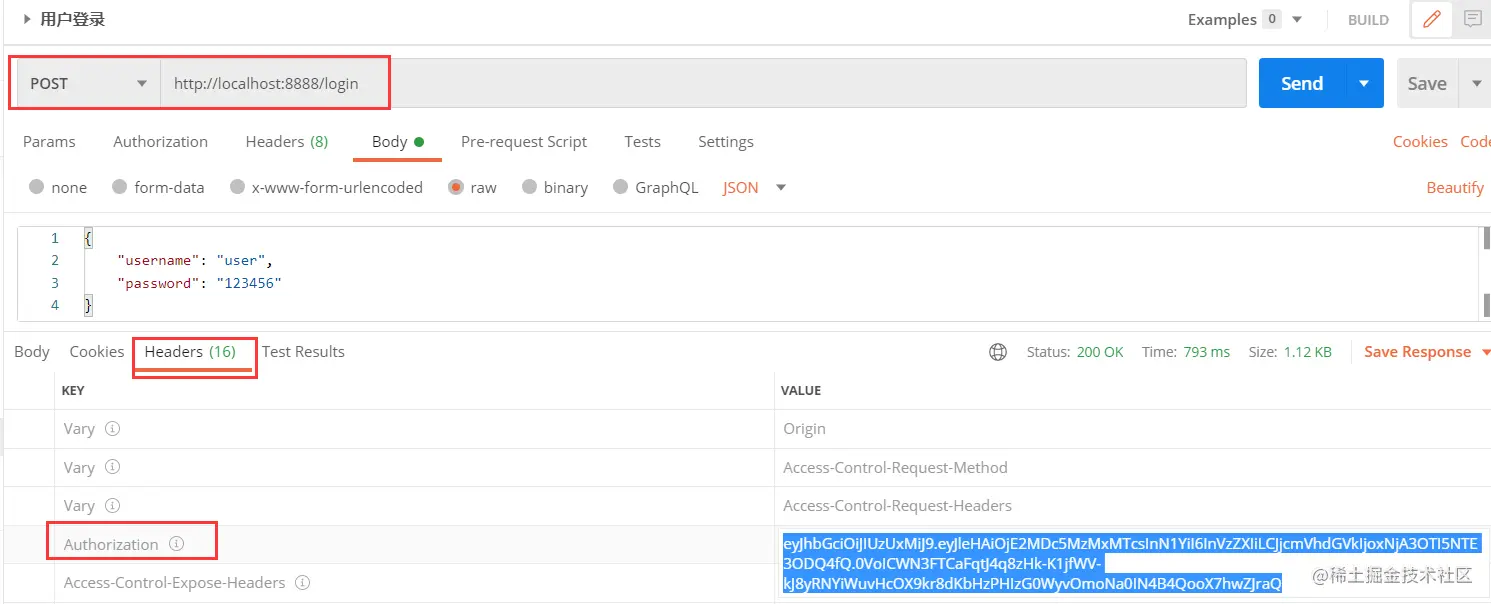Click info icon on second Vary row
This screenshot has height=604, width=1491.
(x=113, y=467)
